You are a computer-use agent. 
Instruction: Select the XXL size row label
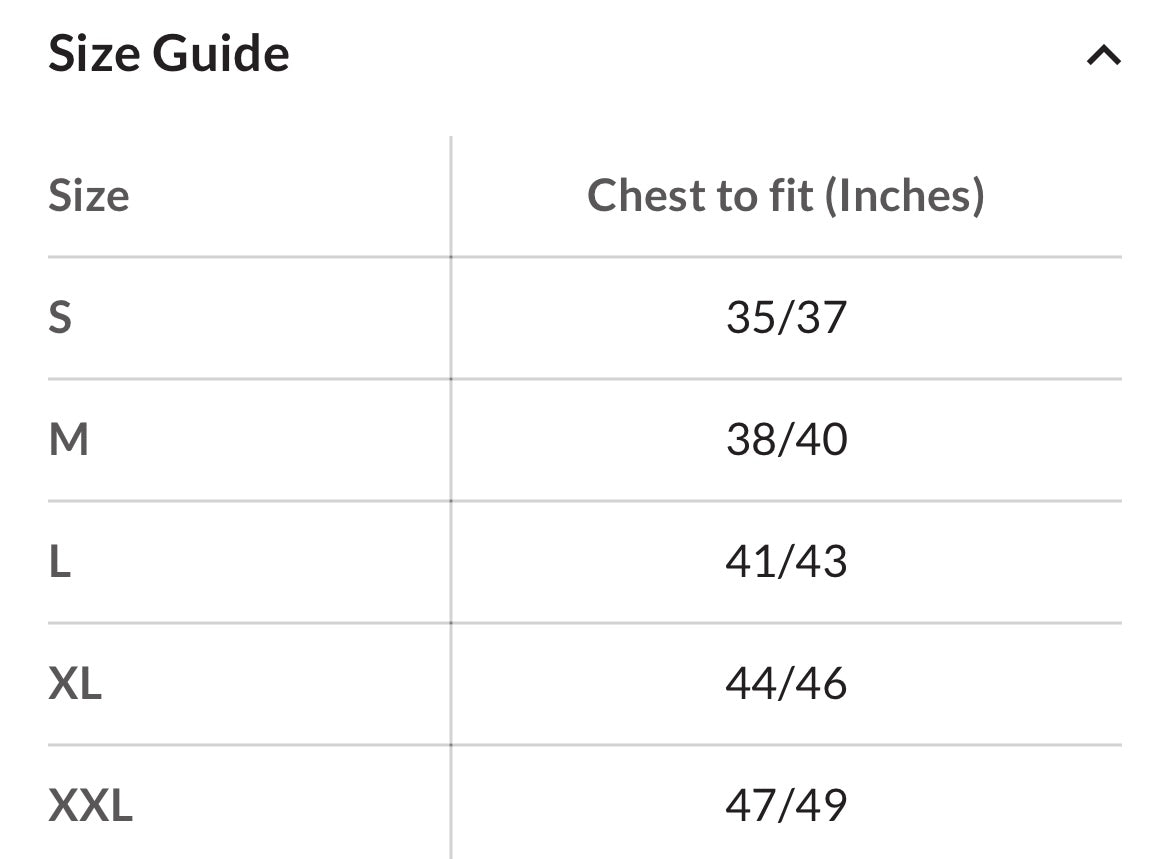[90, 805]
